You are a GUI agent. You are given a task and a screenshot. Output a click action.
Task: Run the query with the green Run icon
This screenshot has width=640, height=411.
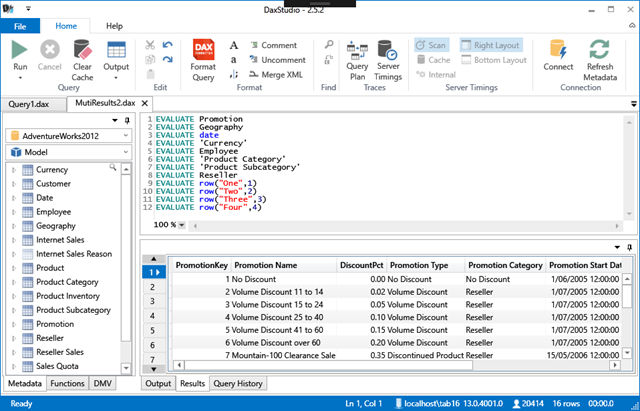pos(19,49)
